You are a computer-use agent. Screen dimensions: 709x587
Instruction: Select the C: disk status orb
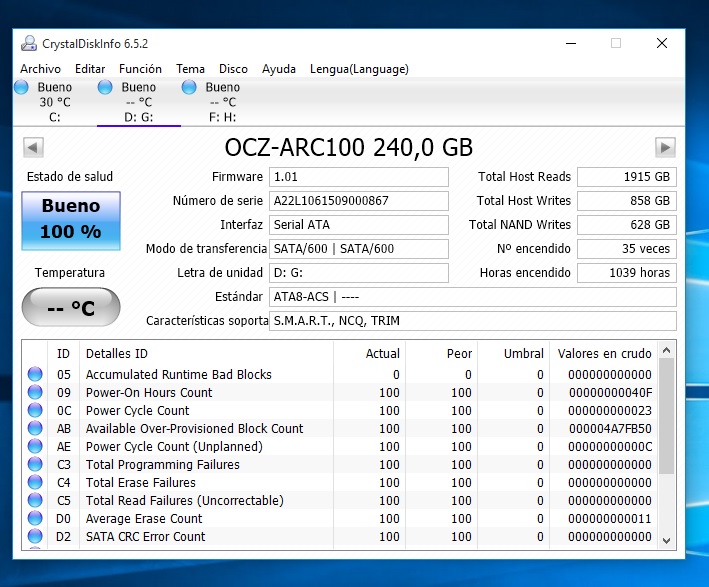[x=21, y=87]
